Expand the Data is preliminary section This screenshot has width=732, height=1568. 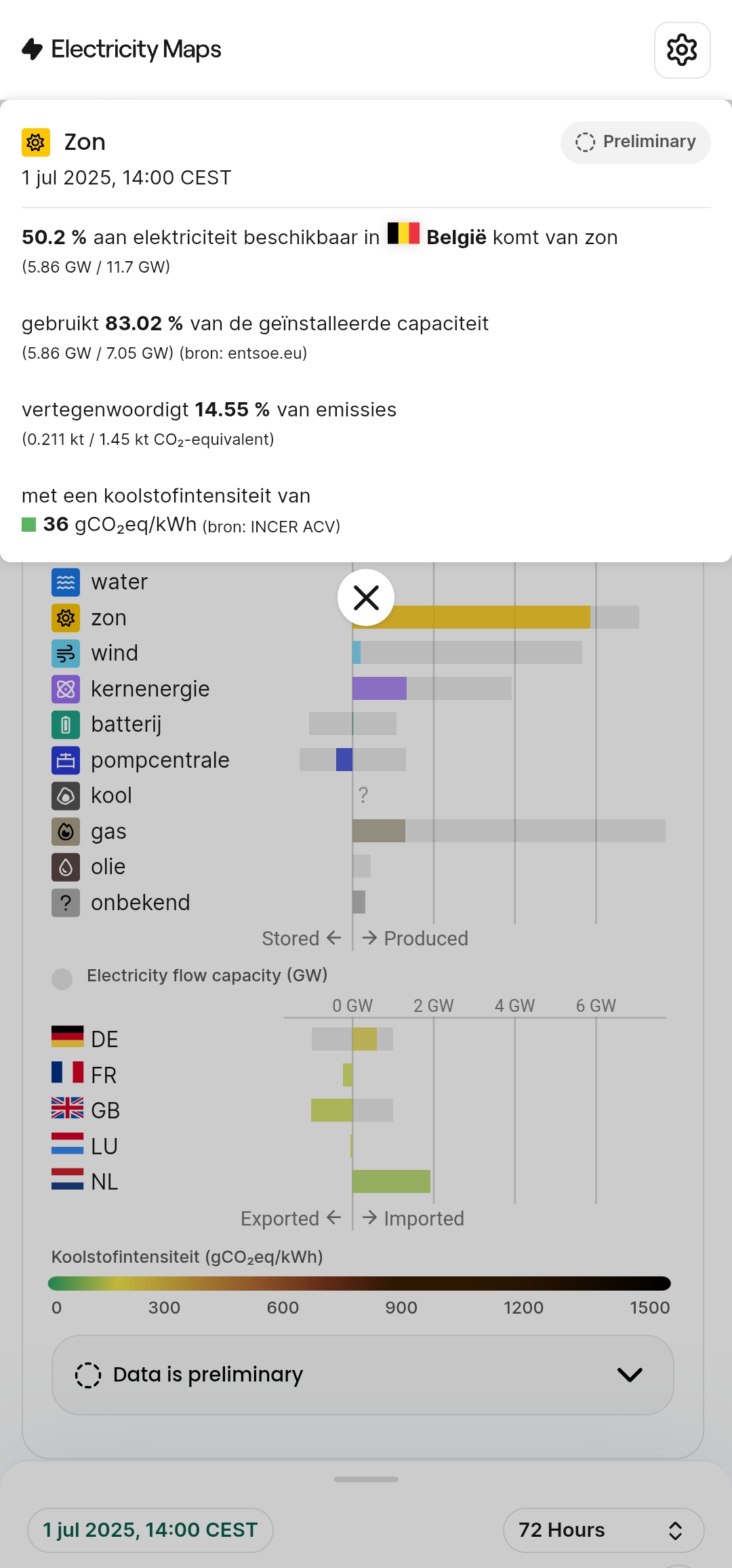pyautogui.click(x=363, y=1375)
